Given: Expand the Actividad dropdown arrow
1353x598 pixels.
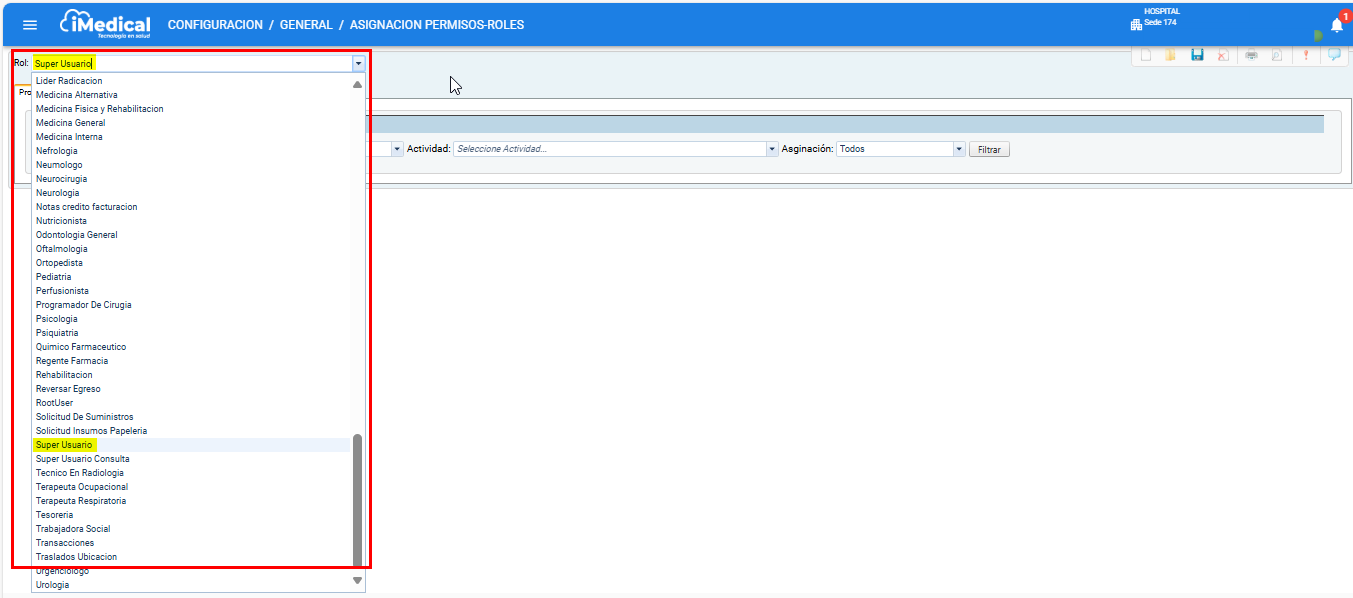Looking at the screenshot, I should point(772,149).
